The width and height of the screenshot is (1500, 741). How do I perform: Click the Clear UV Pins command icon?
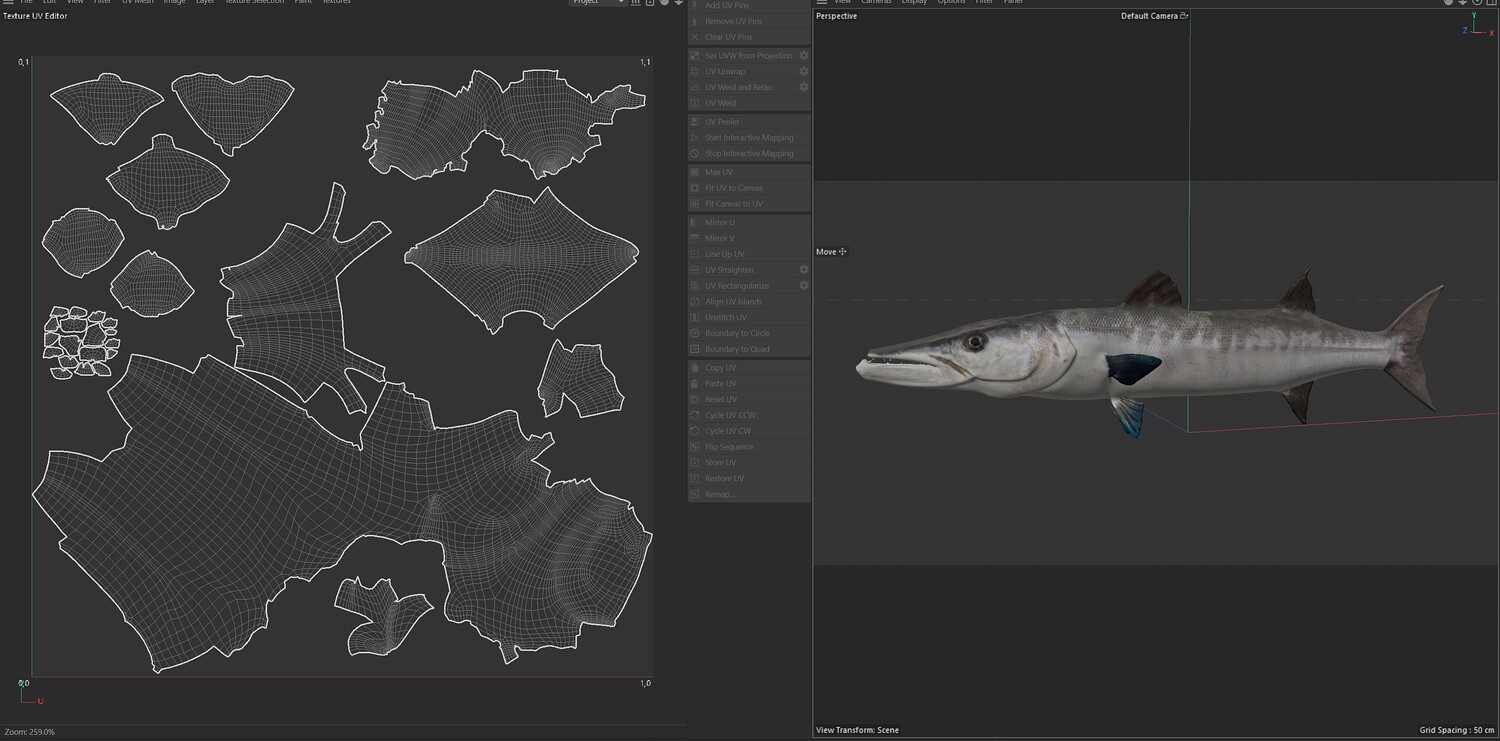point(695,37)
